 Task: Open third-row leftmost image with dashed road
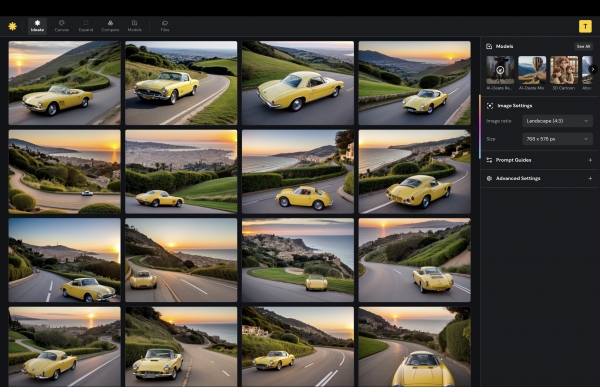coord(64,260)
